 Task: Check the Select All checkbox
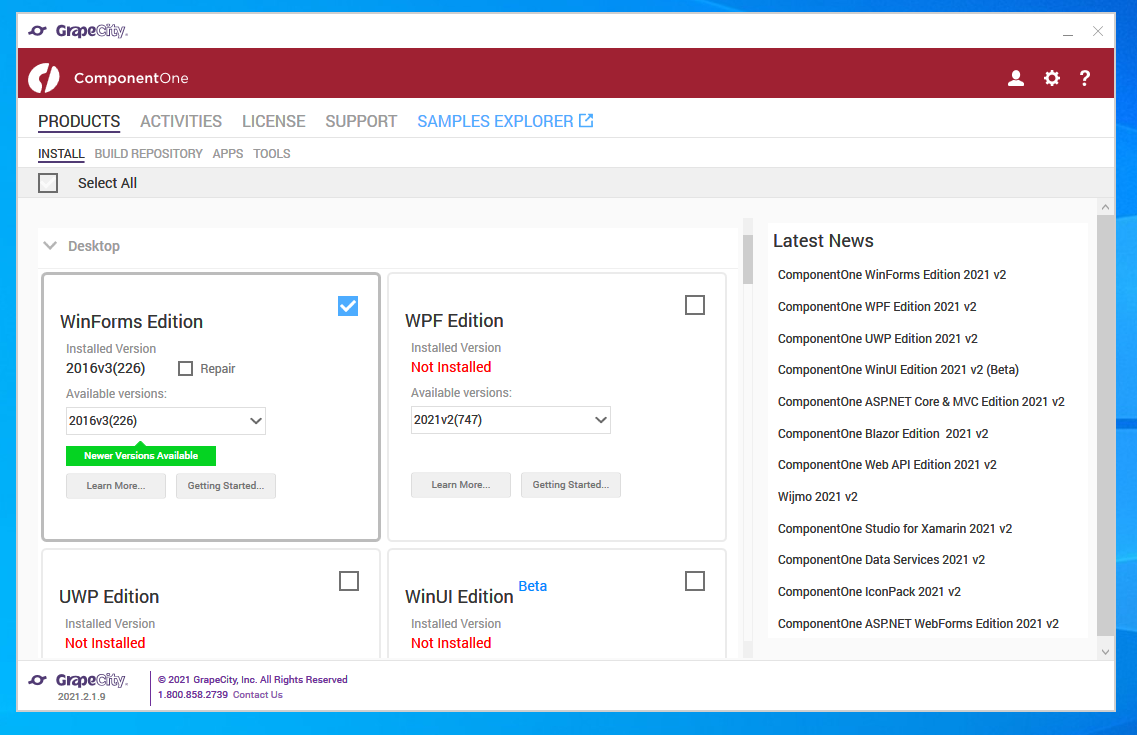(48, 183)
